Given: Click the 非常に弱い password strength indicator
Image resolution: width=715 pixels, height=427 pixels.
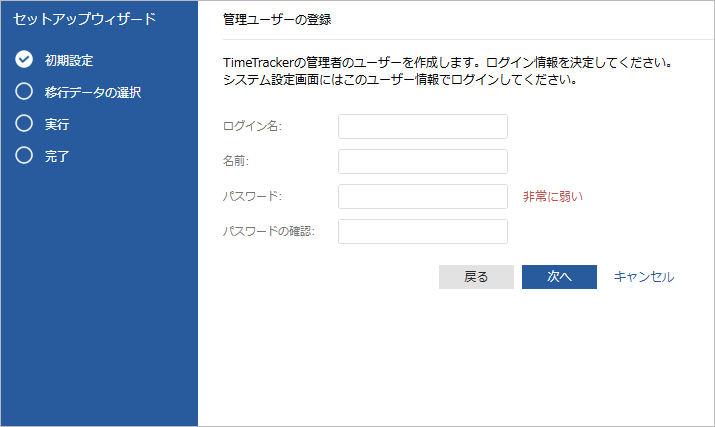Looking at the screenshot, I should (552, 196).
